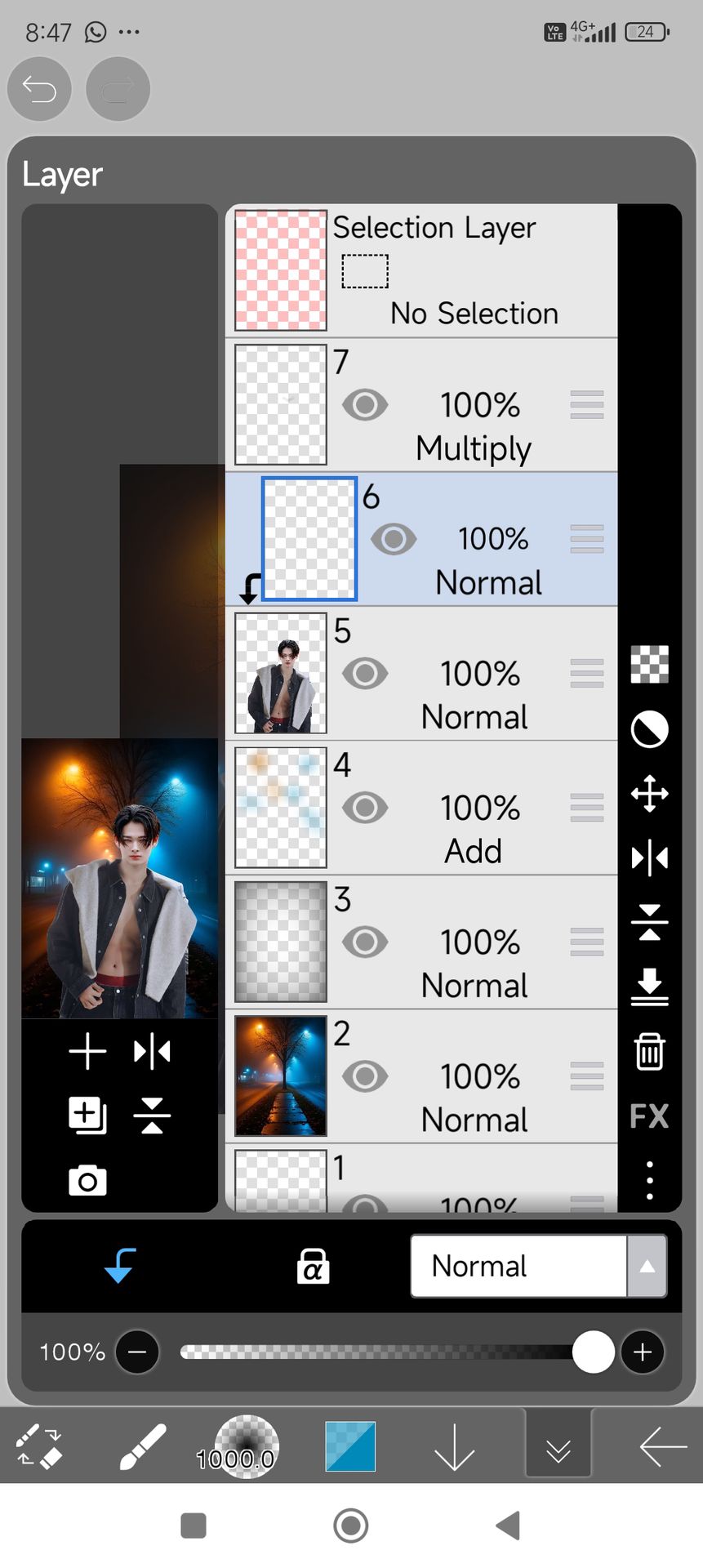
Task: Decrease opacity with minus button
Action: point(137,1352)
